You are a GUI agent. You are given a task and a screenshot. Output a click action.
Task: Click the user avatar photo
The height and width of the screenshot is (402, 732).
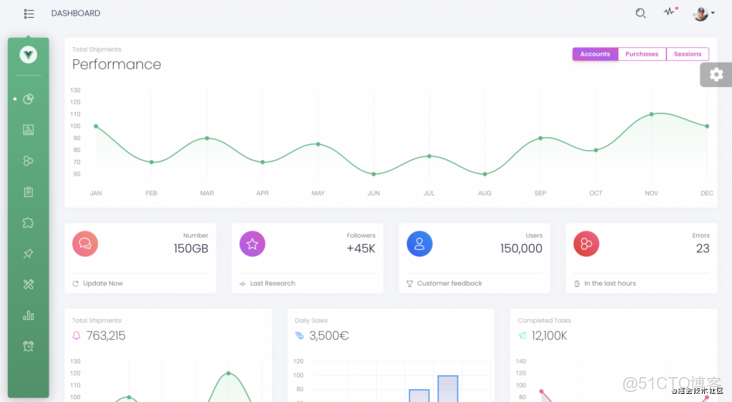(x=700, y=14)
